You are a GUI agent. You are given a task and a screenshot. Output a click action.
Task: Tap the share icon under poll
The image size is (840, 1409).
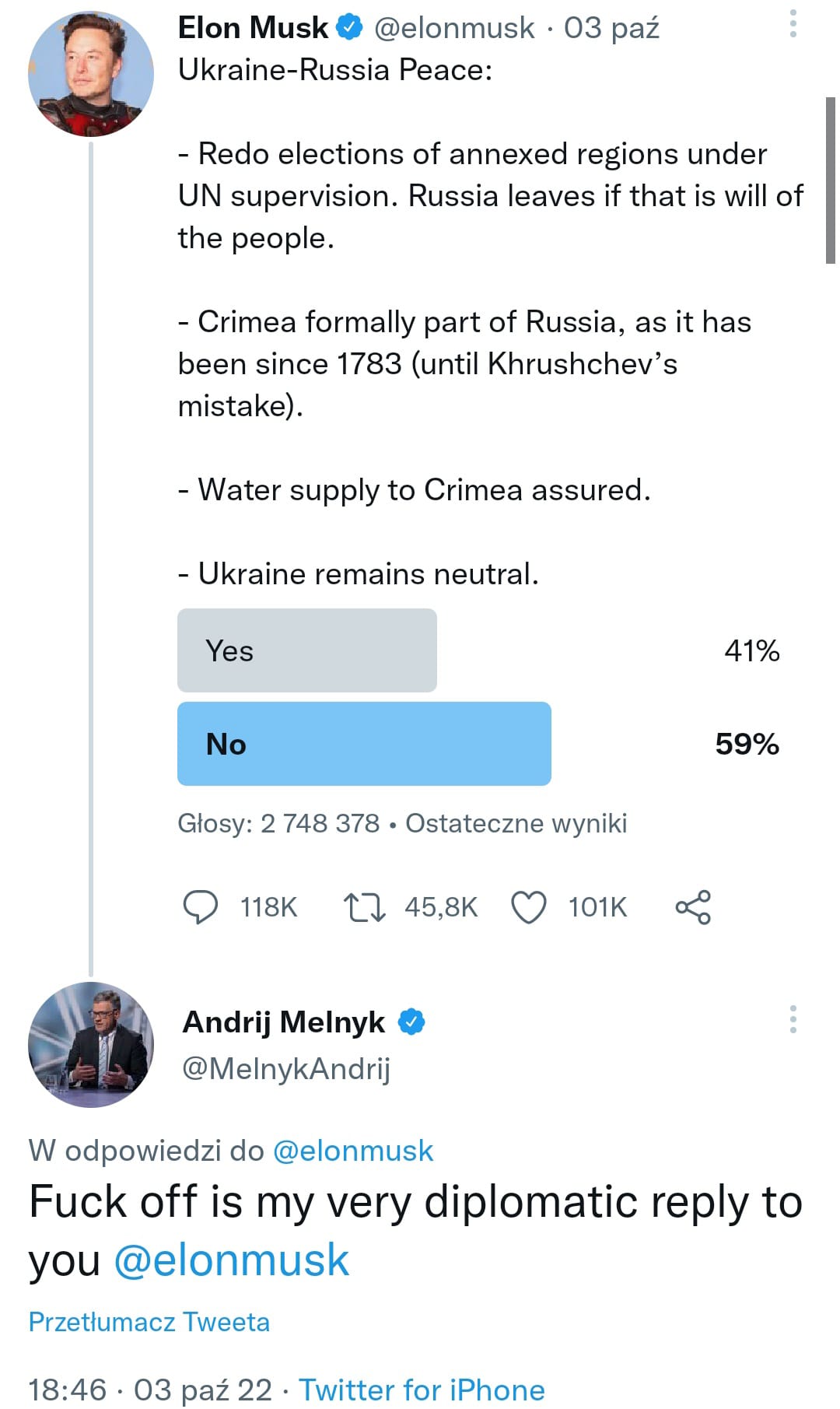(693, 907)
